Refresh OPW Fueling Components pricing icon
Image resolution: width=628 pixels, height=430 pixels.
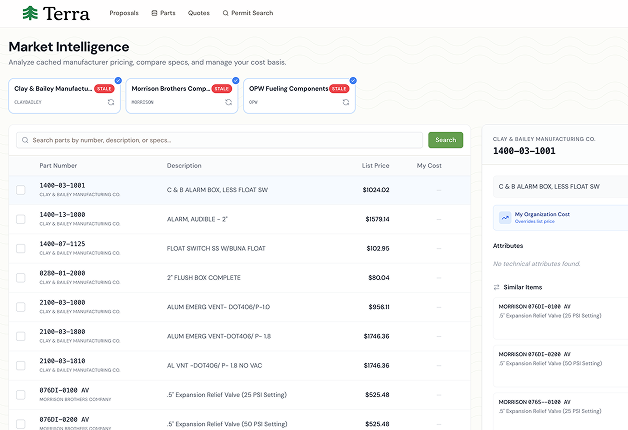click(346, 102)
